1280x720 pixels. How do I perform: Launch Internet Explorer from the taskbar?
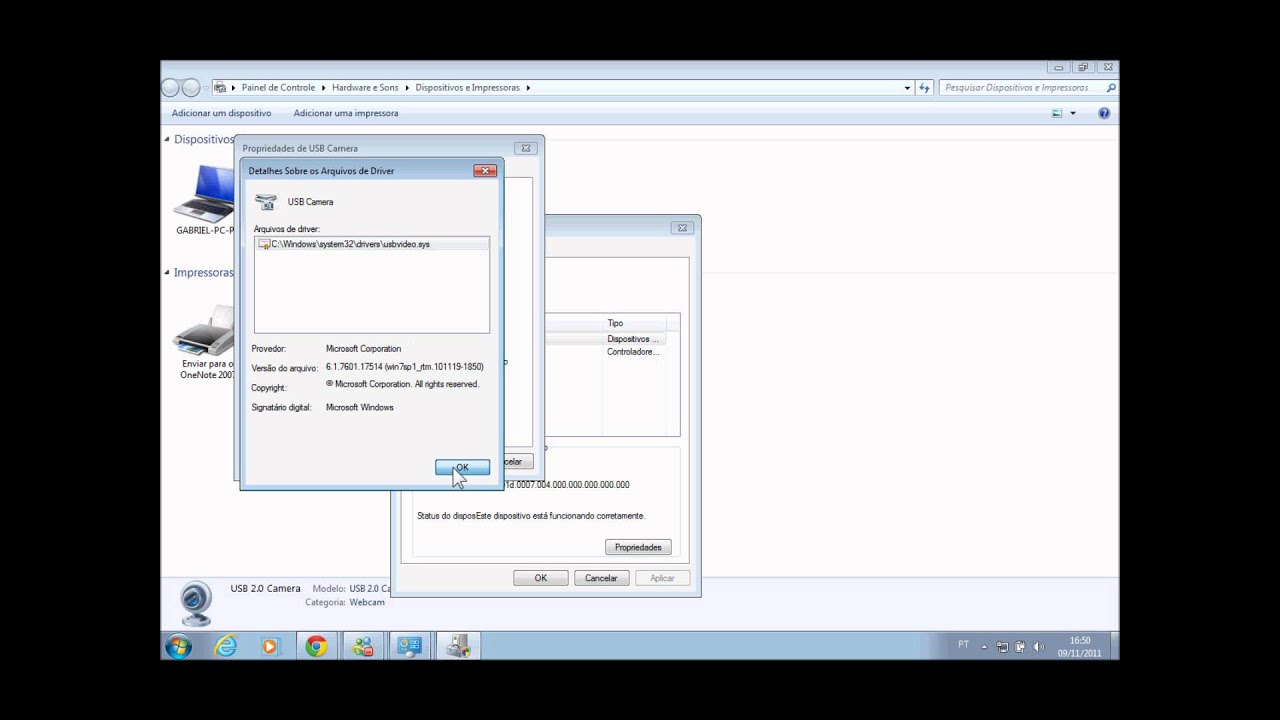click(x=227, y=646)
